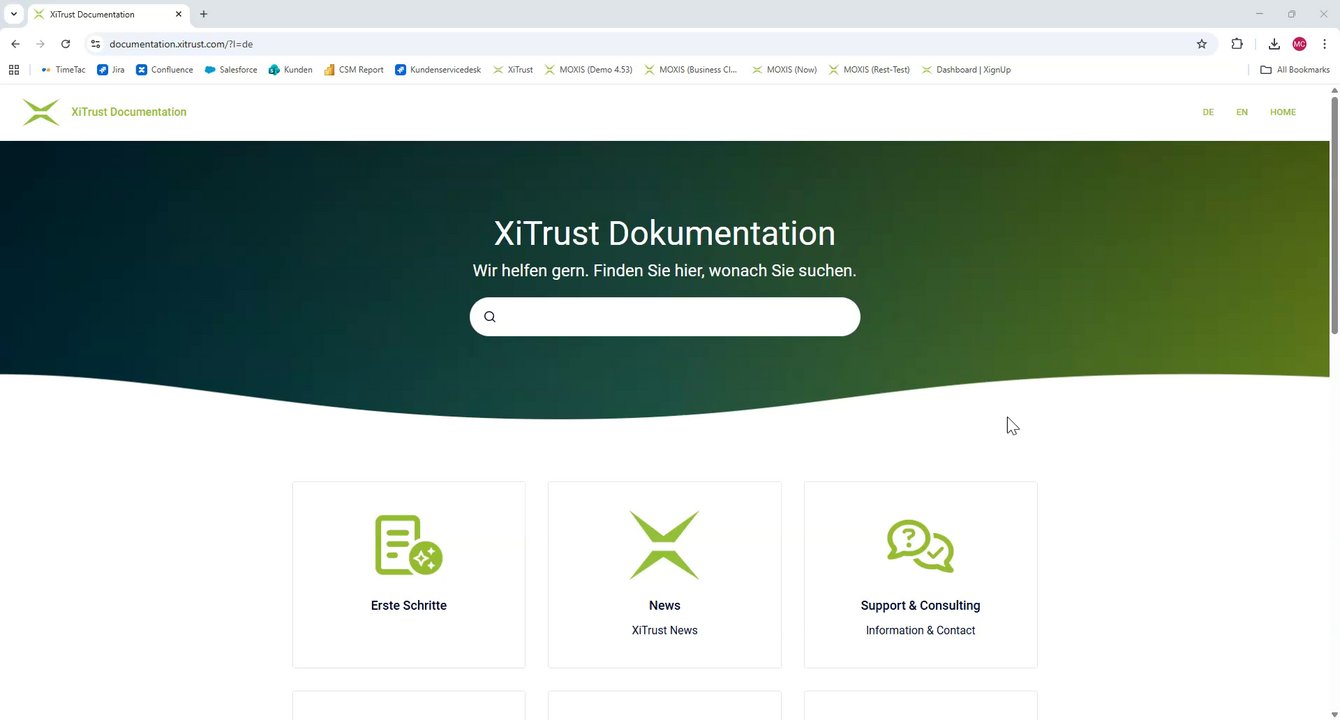
Task: Switch language to DE
Action: tap(1208, 112)
